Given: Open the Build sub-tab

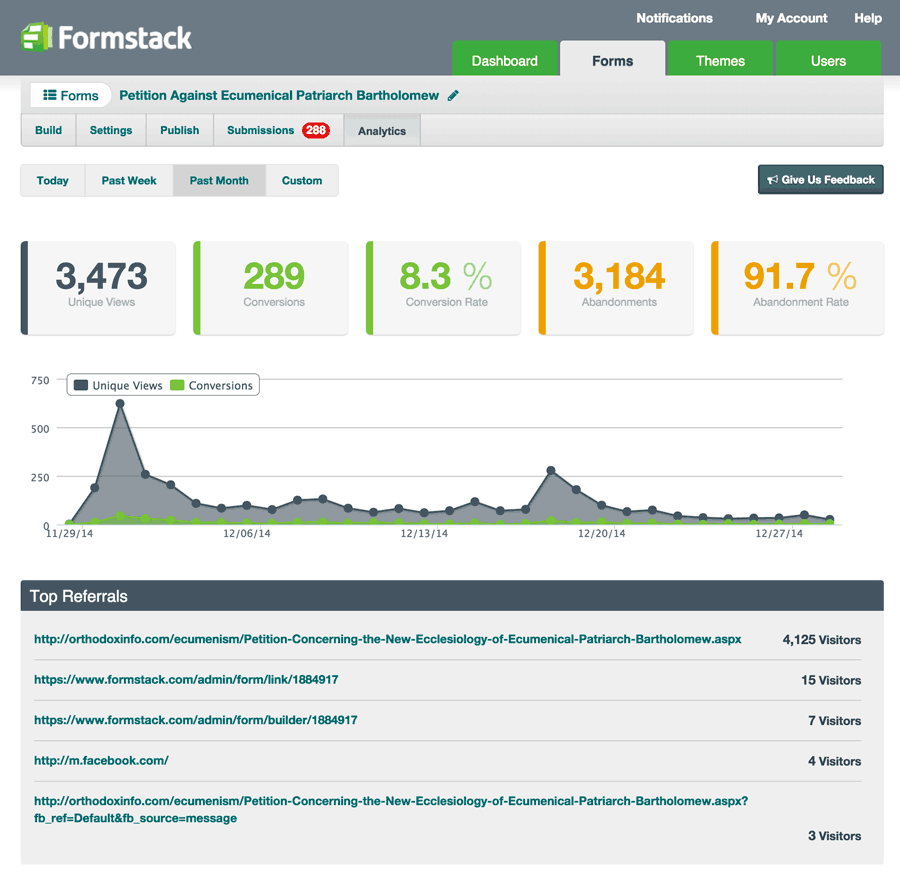Looking at the screenshot, I should coord(48,130).
